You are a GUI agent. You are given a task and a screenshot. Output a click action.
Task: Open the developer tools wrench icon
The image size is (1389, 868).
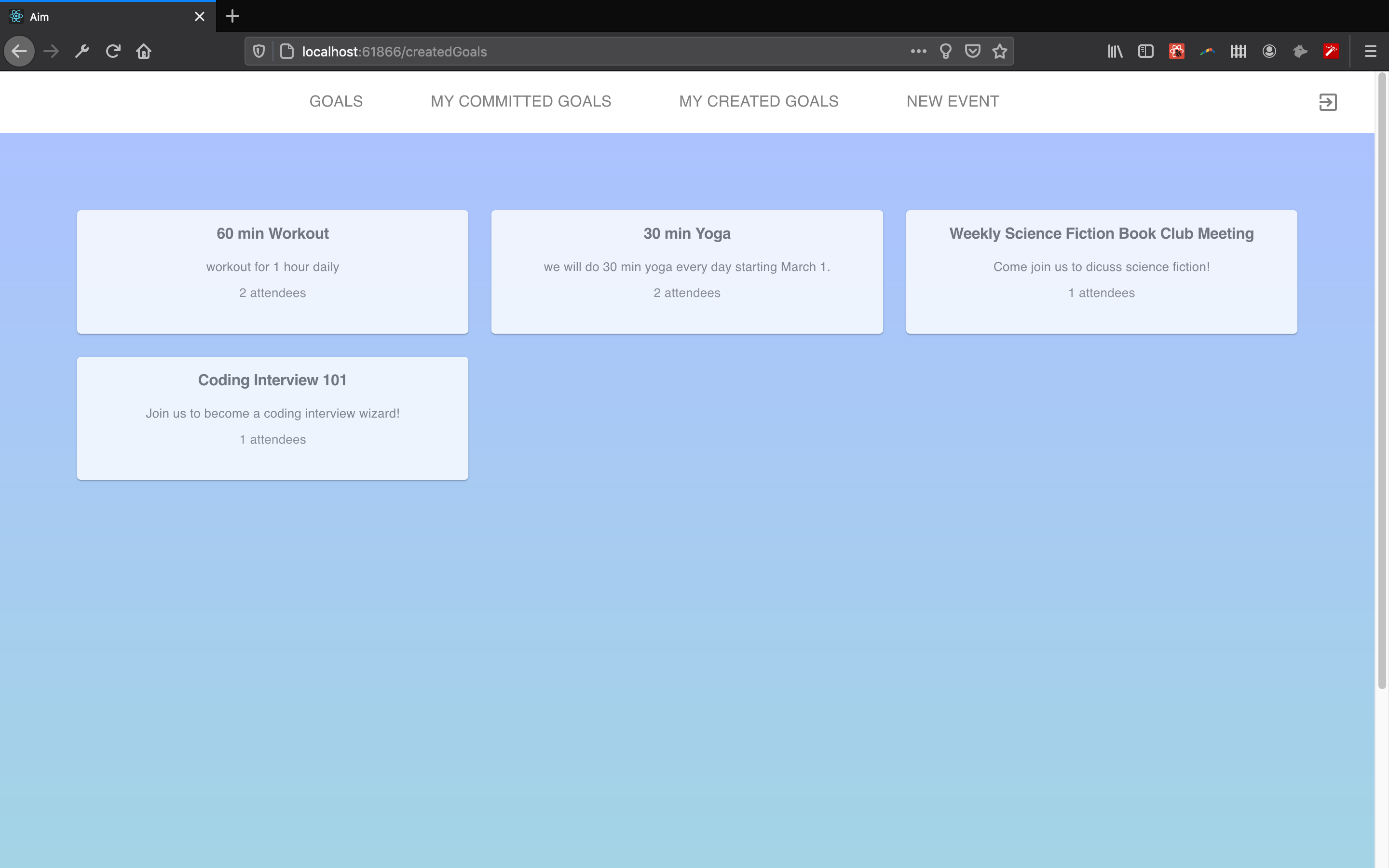pyautogui.click(x=82, y=52)
